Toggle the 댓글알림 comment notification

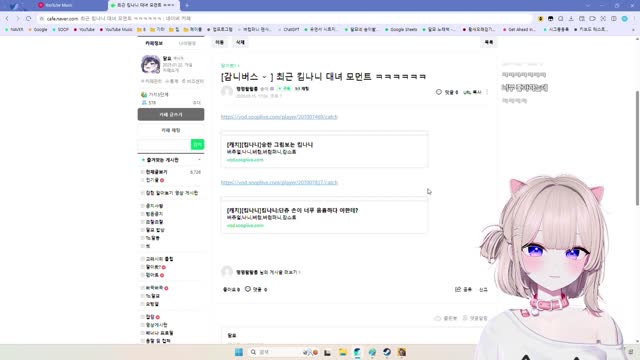pyautogui.click(x=475, y=318)
